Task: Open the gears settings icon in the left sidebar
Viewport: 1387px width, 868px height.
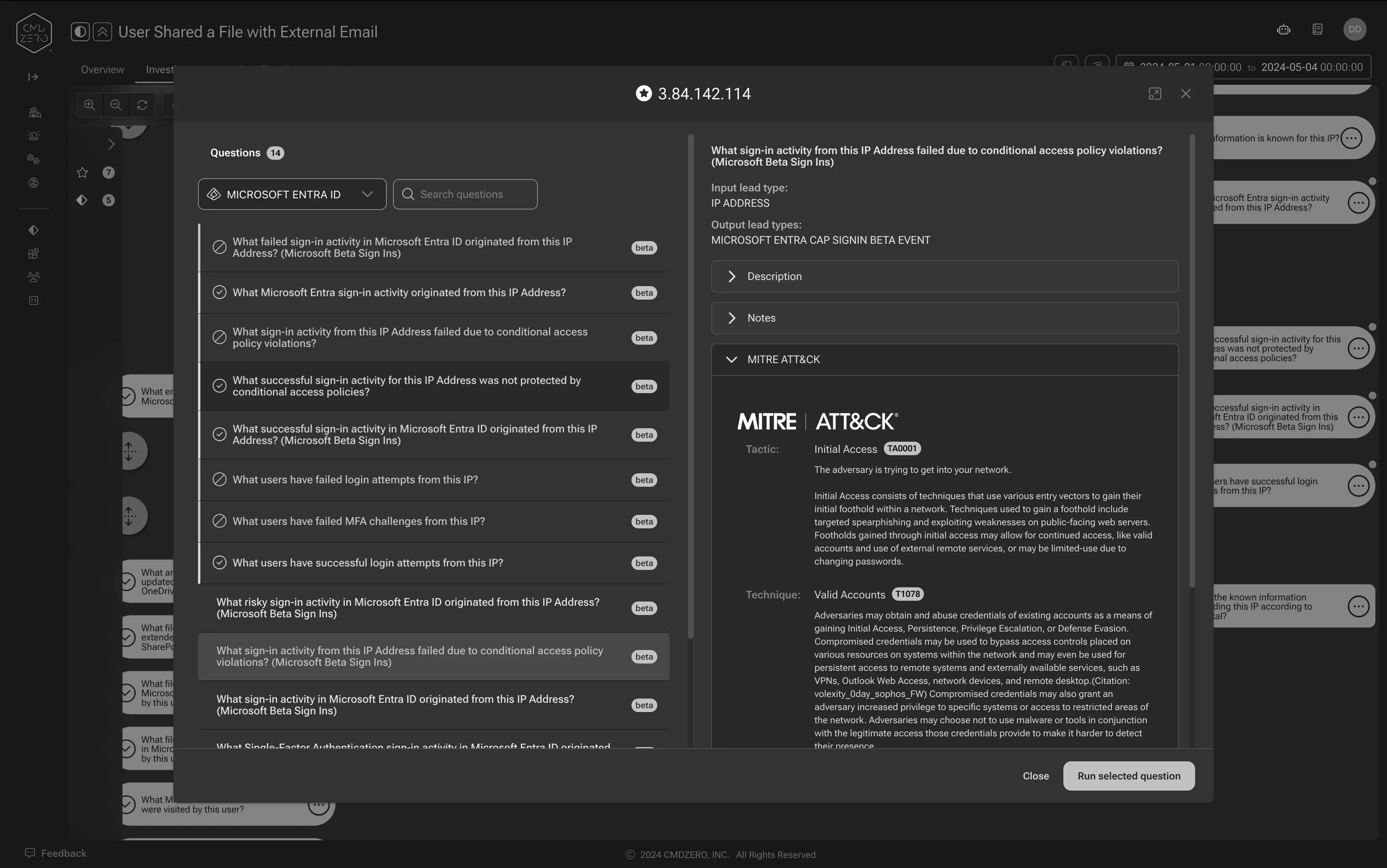Action: [x=33, y=159]
